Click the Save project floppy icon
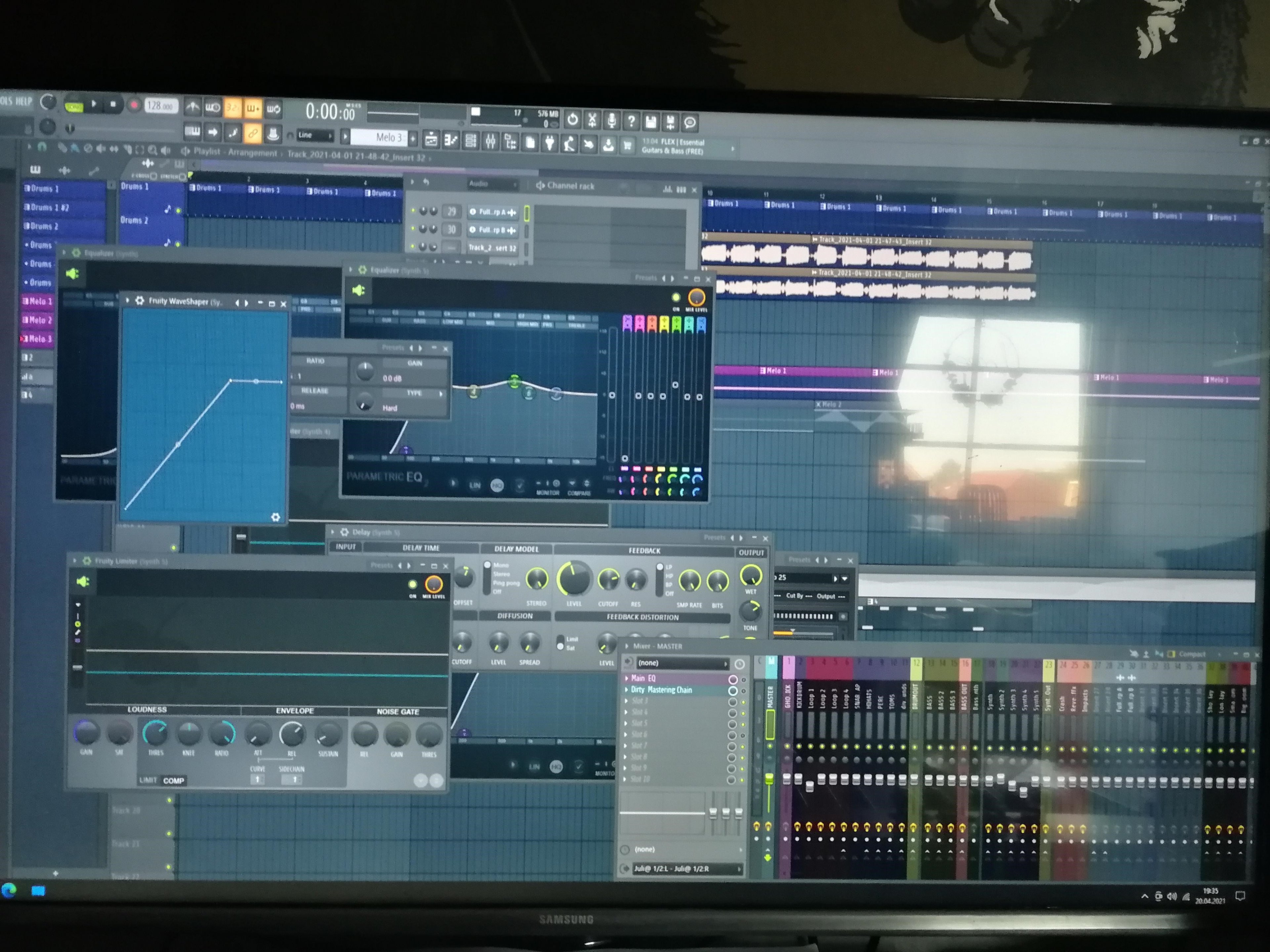1270x952 pixels. pyautogui.click(x=651, y=122)
